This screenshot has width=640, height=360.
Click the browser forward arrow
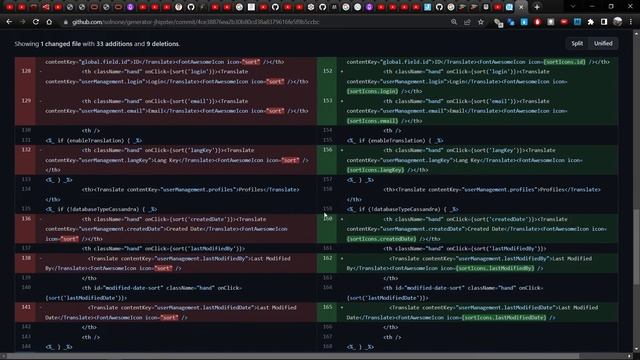pyautogui.click(x=22, y=22)
